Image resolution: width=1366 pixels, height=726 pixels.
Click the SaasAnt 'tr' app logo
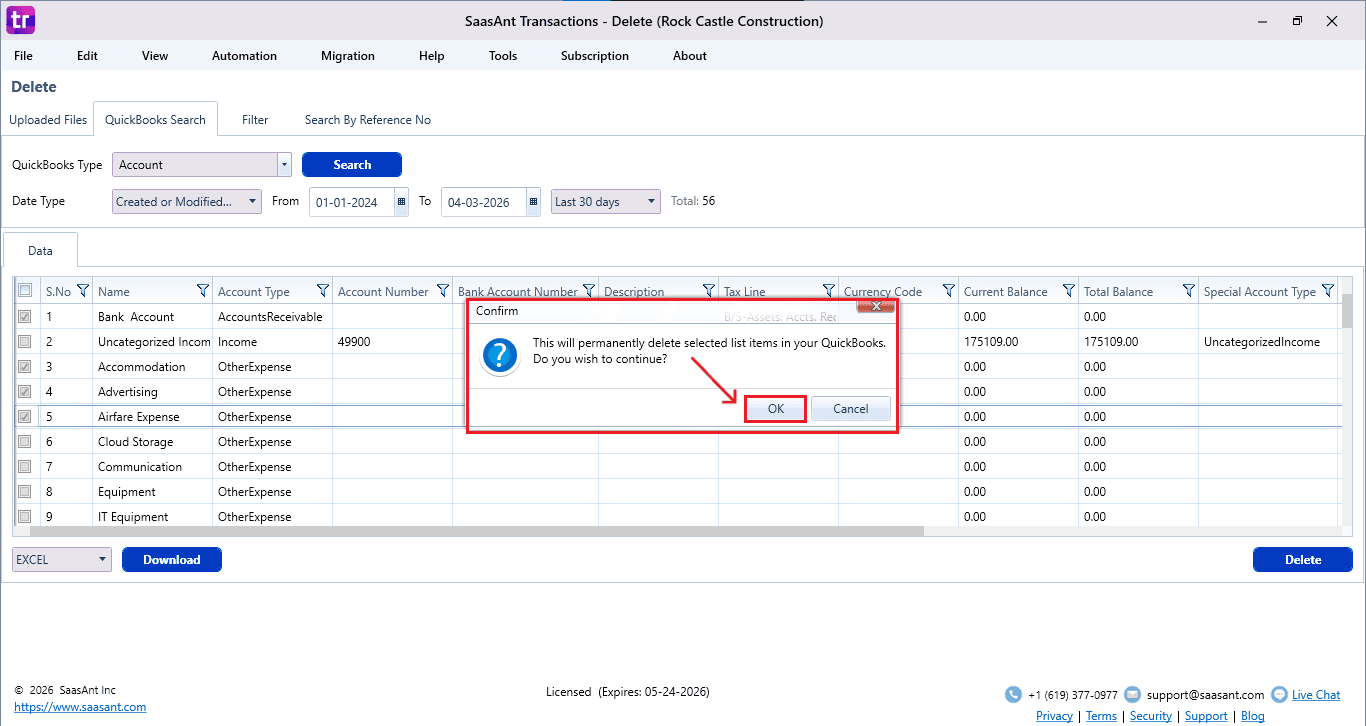(20, 19)
